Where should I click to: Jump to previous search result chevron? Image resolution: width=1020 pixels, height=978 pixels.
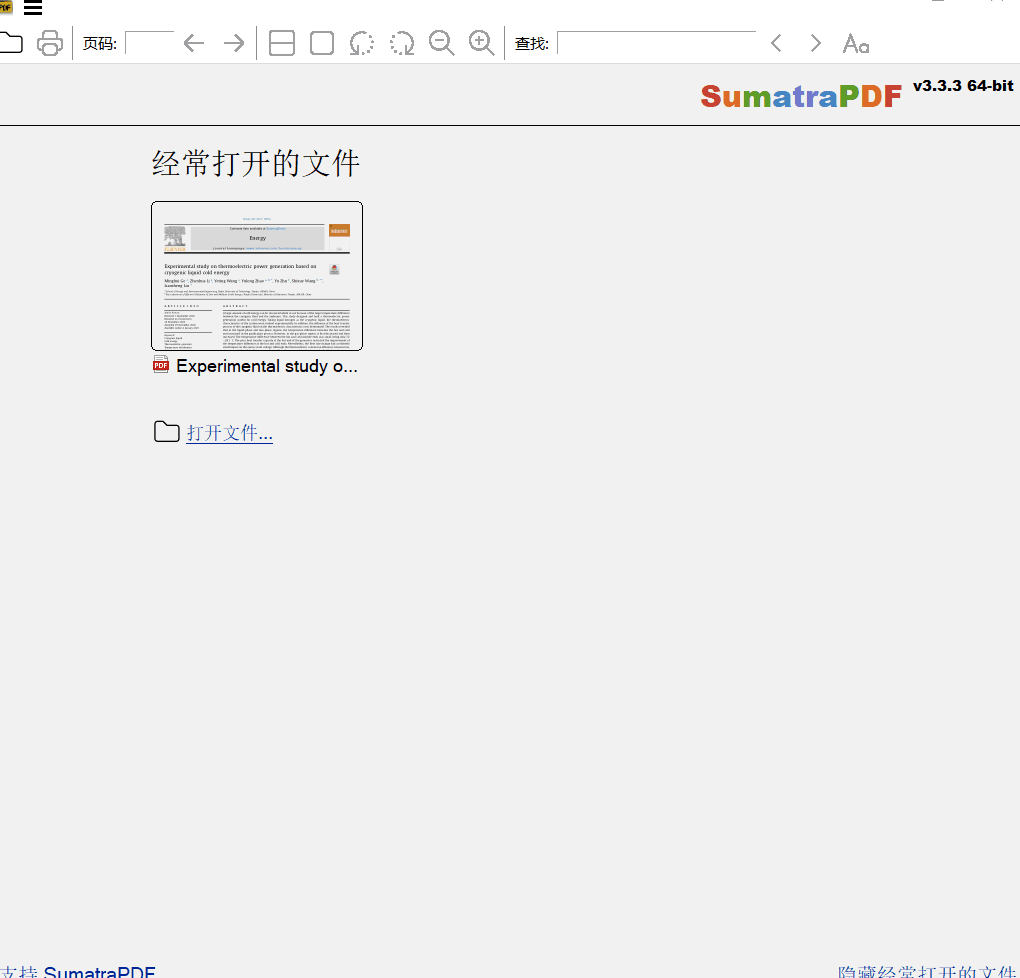pos(776,42)
